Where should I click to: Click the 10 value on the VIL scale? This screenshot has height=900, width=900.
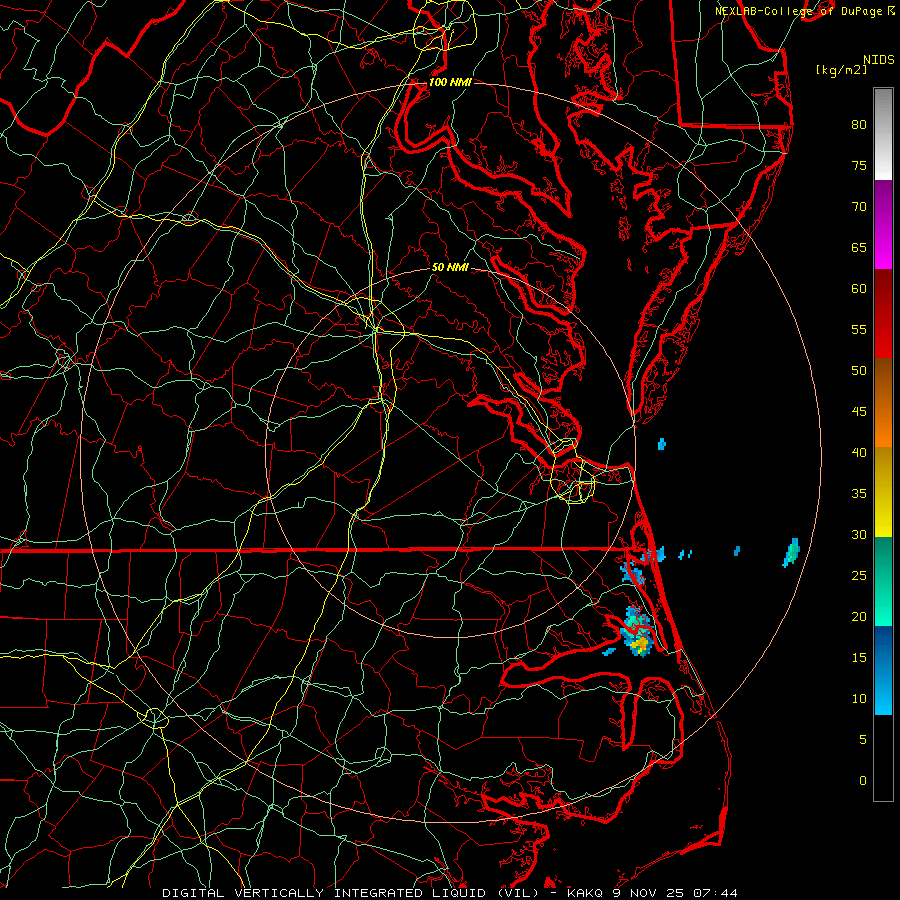(859, 699)
